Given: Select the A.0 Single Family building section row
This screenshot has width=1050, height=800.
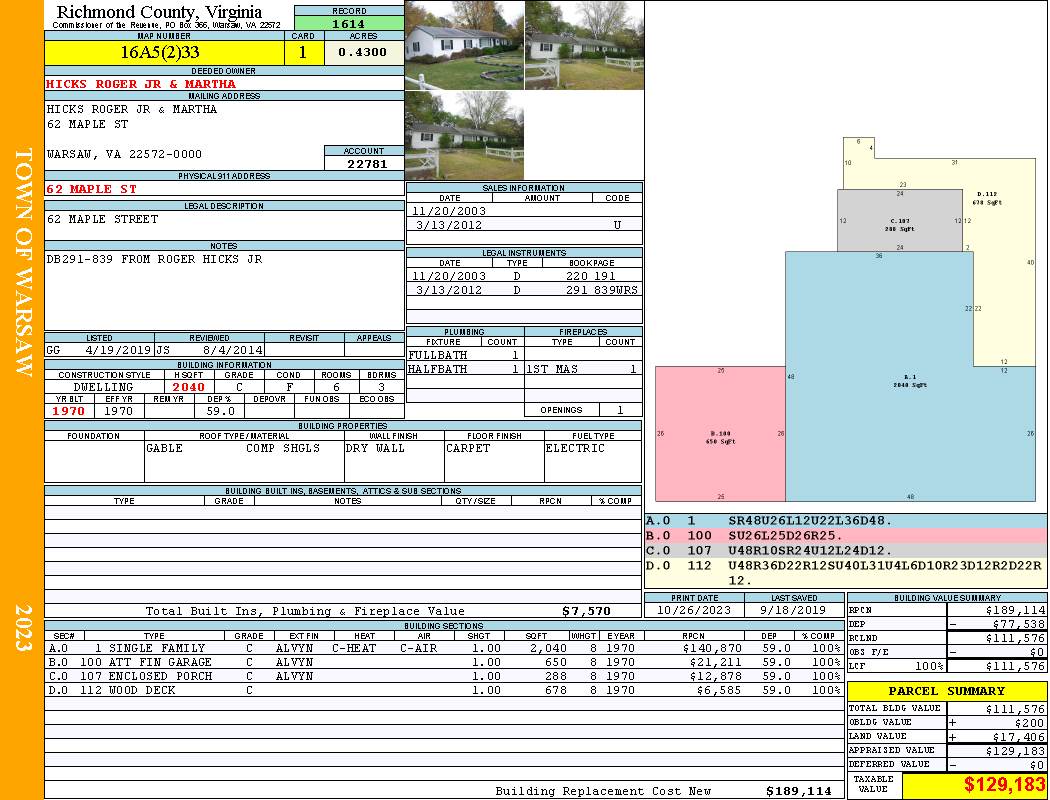Looking at the screenshot, I should click(443, 648).
